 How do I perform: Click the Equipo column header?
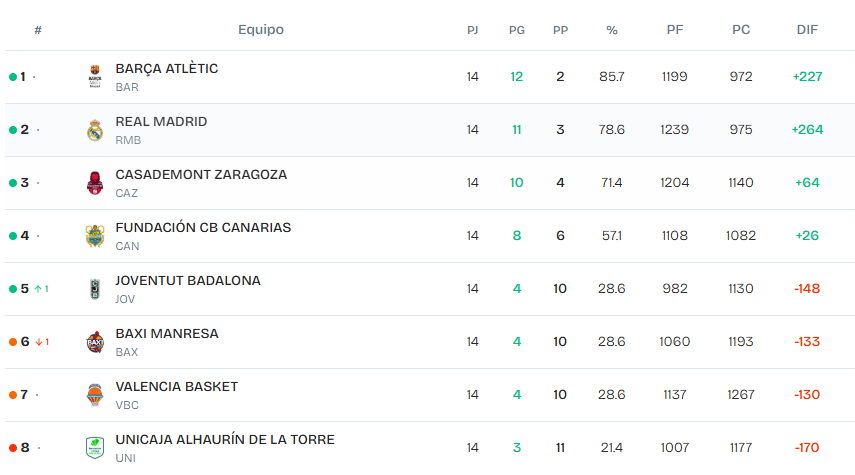pyautogui.click(x=261, y=30)
